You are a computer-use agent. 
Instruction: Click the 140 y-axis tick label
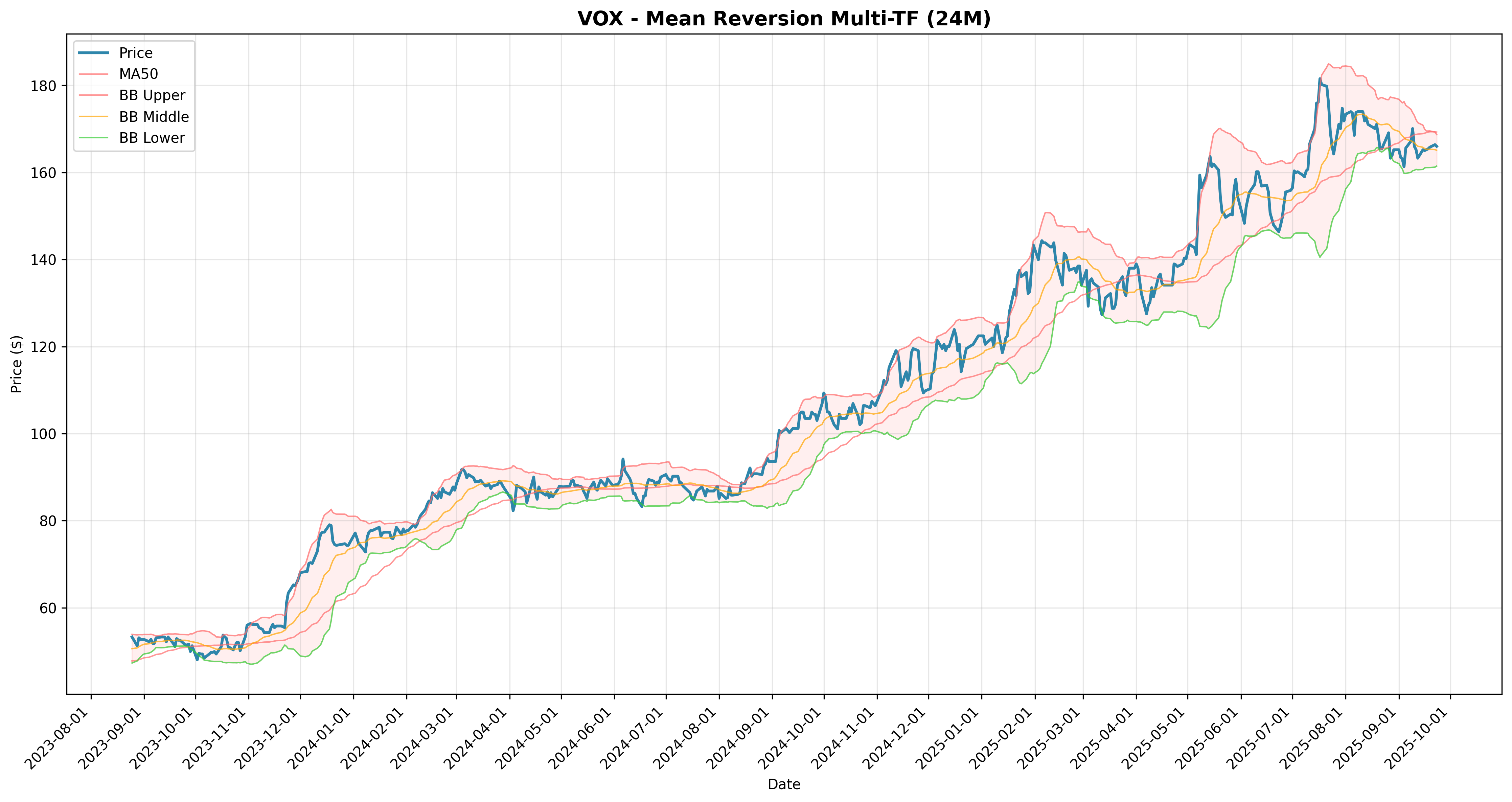pyautogui.click(x=43, y=259)
